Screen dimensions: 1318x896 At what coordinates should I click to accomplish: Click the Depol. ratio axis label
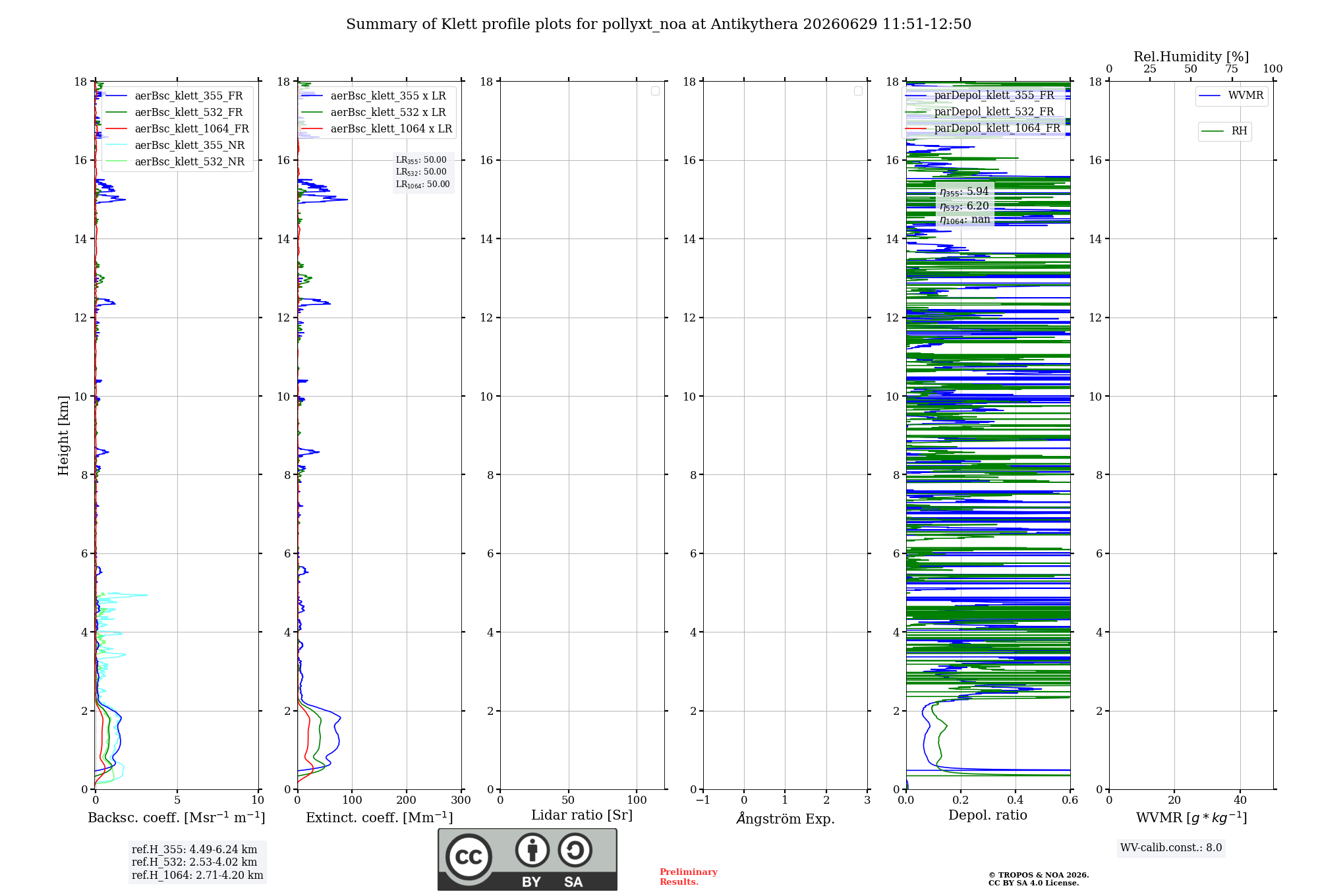[988, 815]
